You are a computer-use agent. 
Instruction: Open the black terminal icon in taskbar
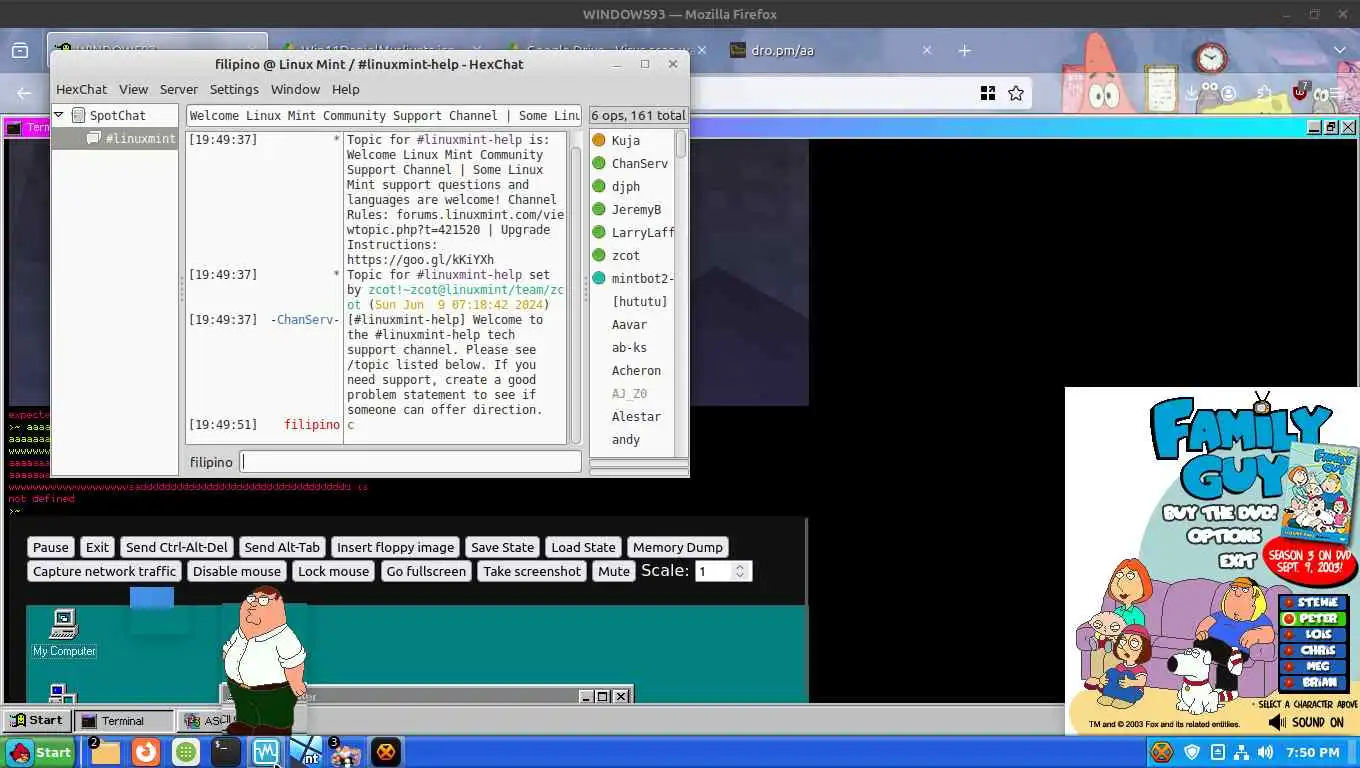coord(226,752)
